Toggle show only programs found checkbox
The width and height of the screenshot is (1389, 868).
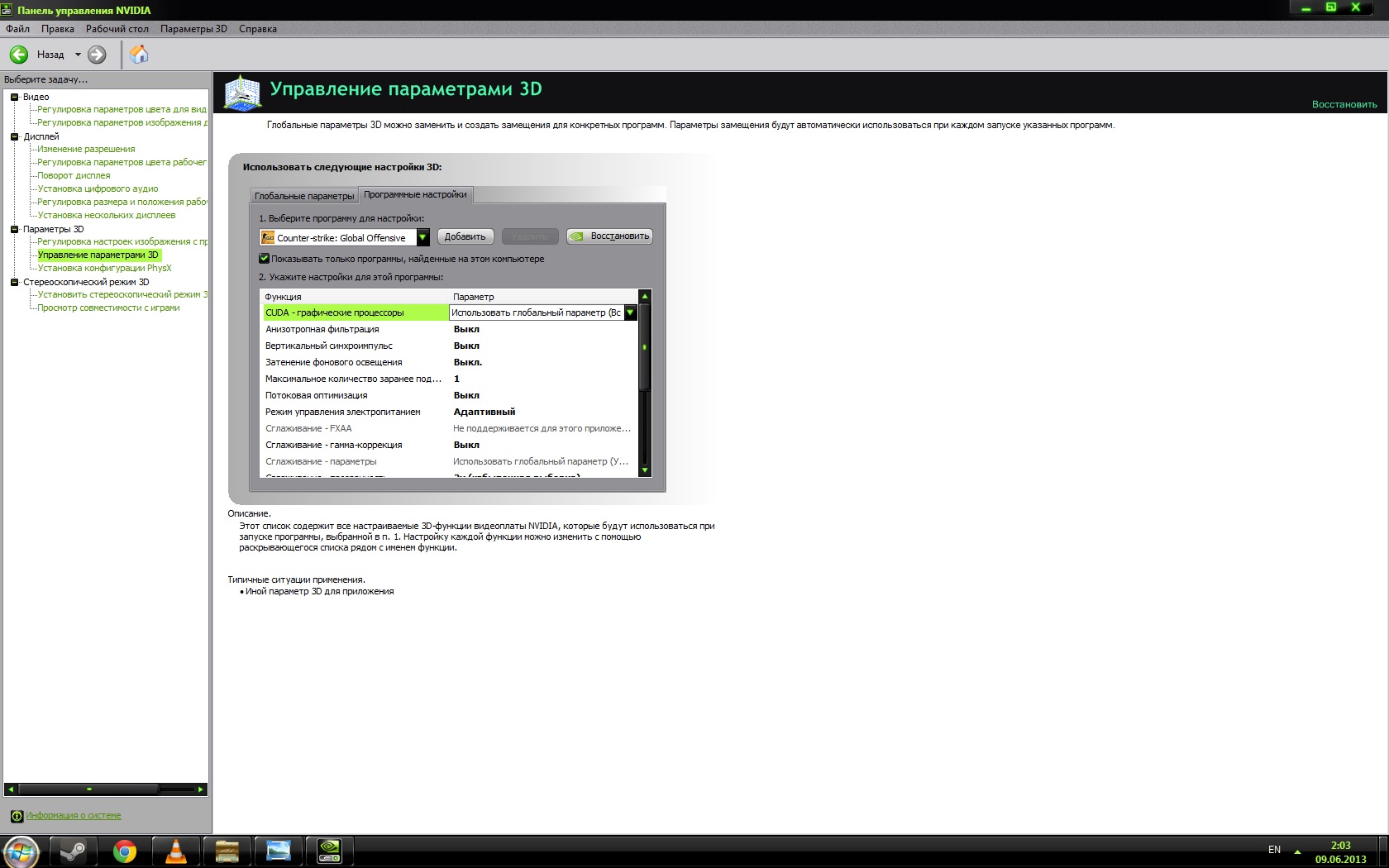click(x=265, y=259)
